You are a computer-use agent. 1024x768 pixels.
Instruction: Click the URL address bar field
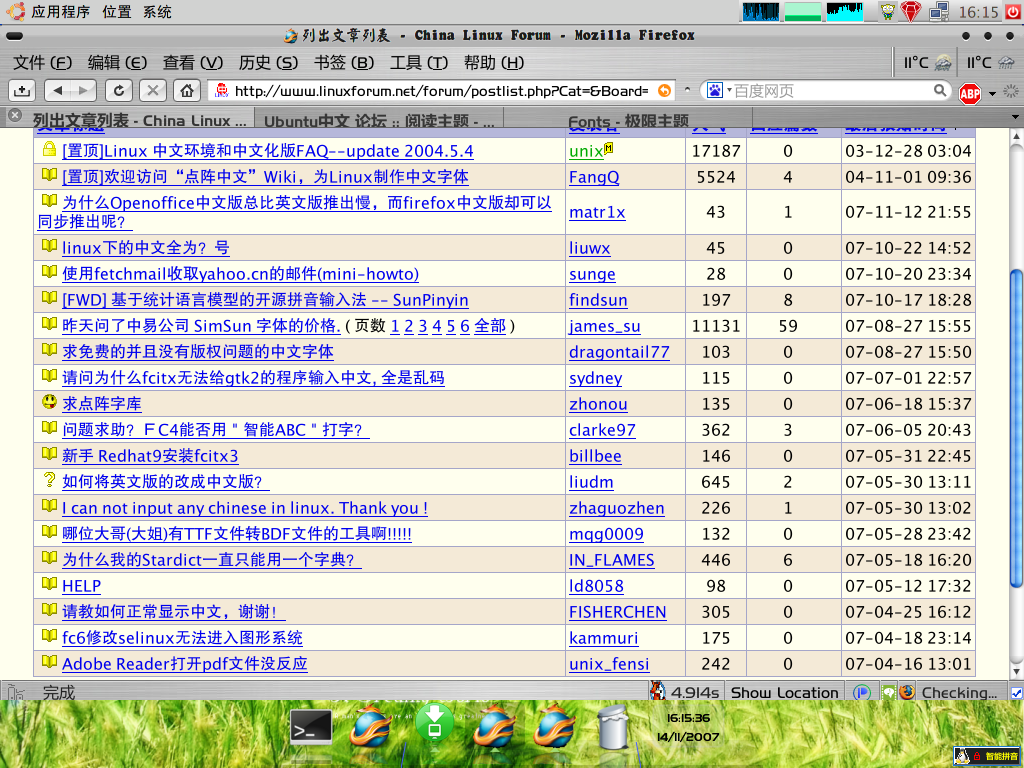click(x=440, y=91)
